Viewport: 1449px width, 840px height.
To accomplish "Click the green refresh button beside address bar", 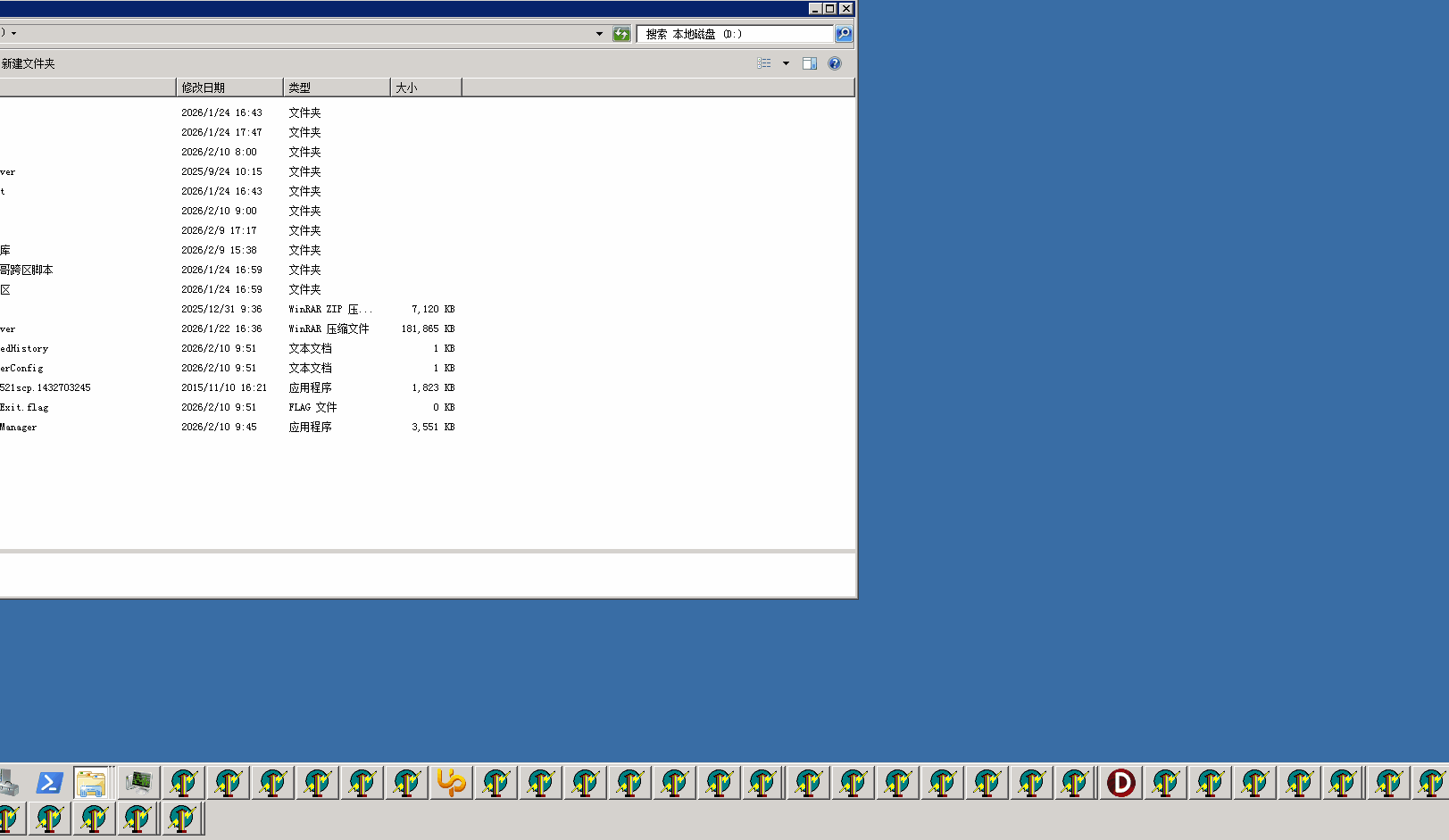I will coord(621,34).
